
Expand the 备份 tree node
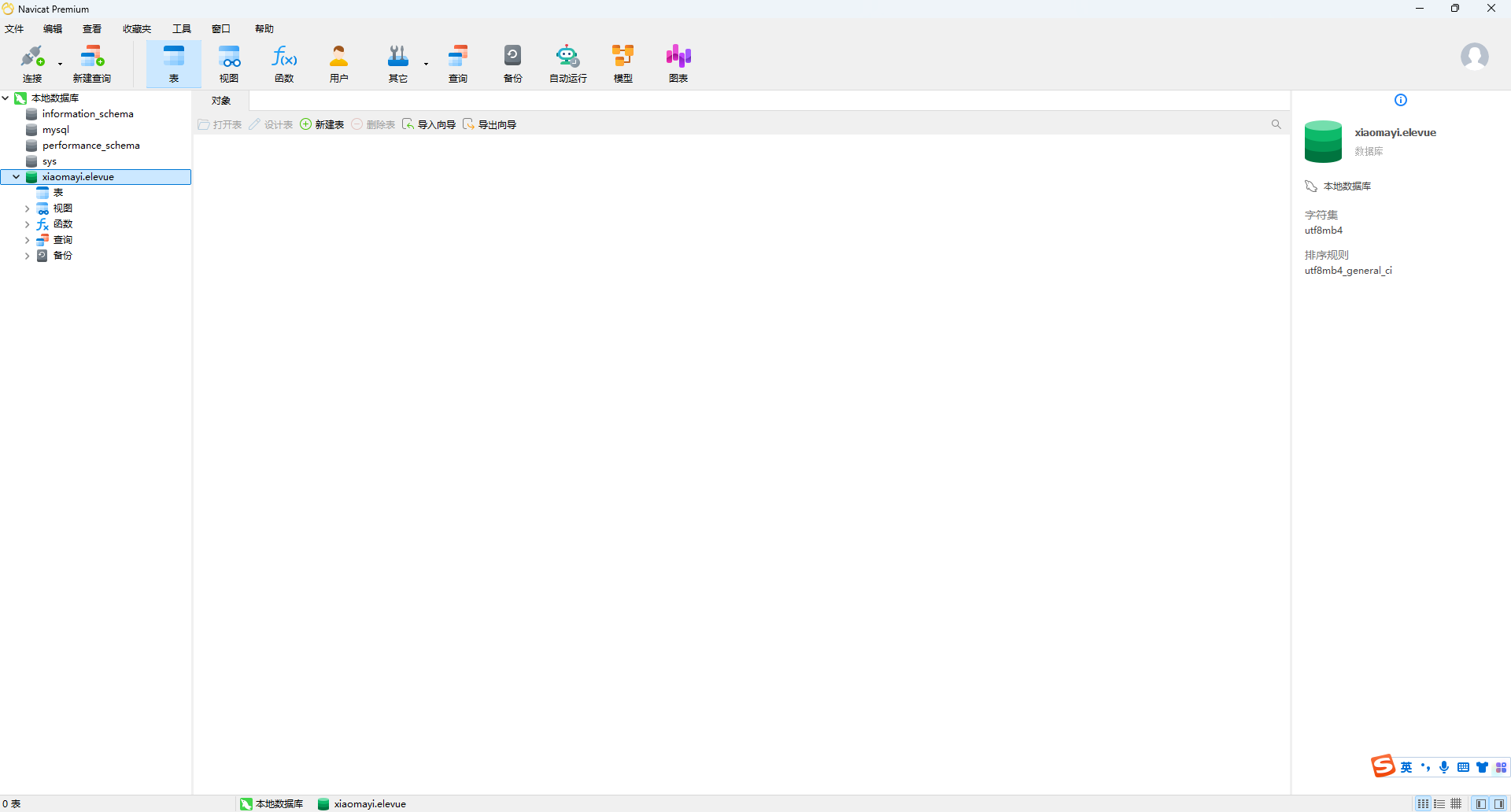[x=28, y=256]
